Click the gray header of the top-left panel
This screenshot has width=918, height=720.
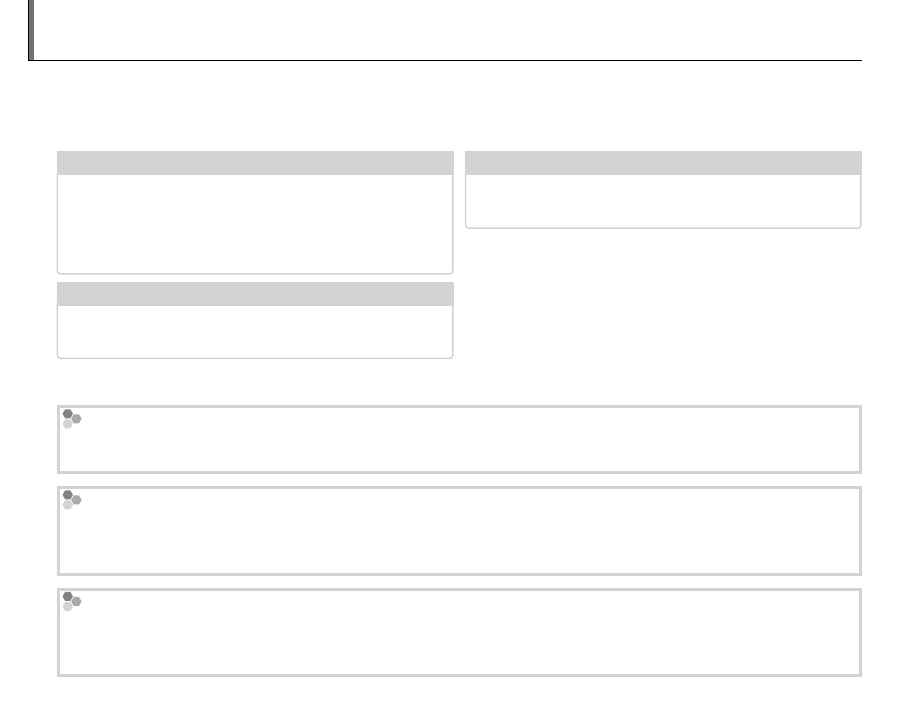[255, 163]
